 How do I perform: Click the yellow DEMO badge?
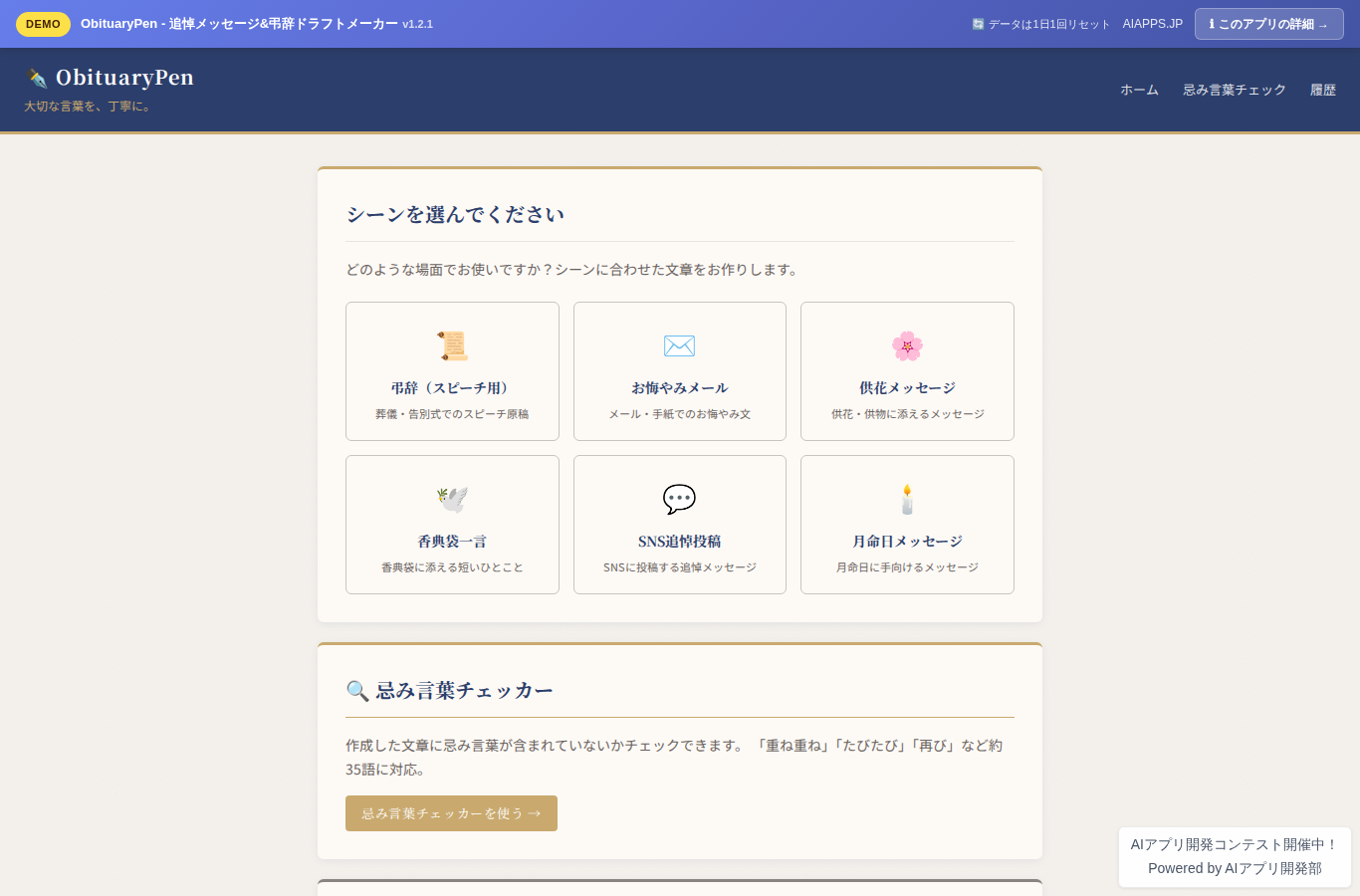tap(43, 24)
